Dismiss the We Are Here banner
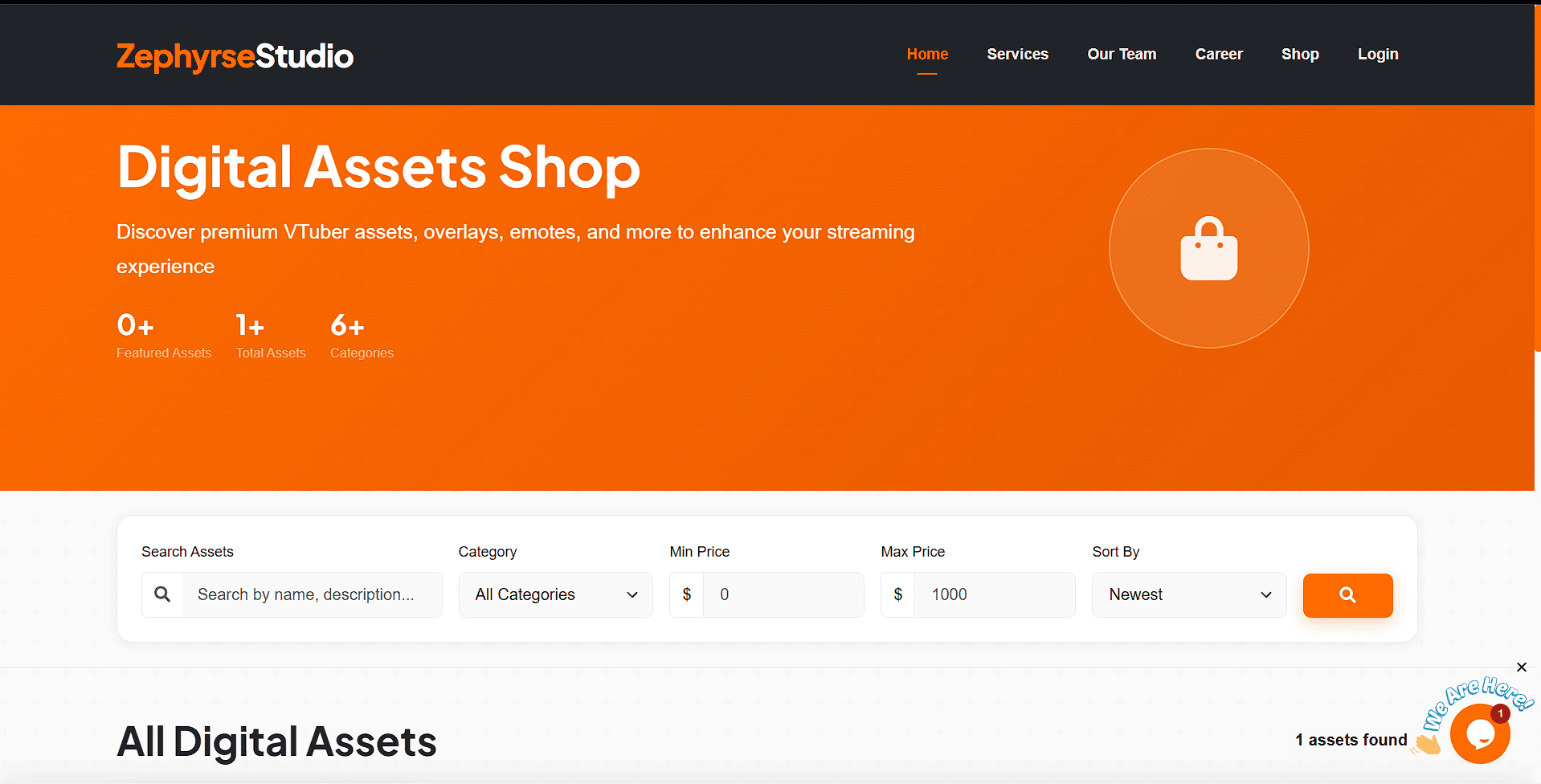Image resolution: width=1541 pixels, height=784 pixels. tap(1521, 668)
